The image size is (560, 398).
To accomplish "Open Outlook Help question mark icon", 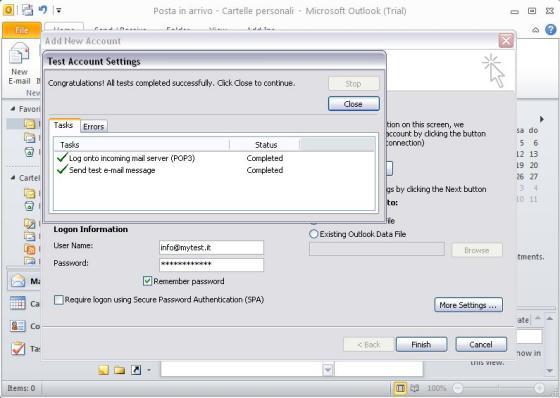I will pyautogui.click(x=550, y=30).
